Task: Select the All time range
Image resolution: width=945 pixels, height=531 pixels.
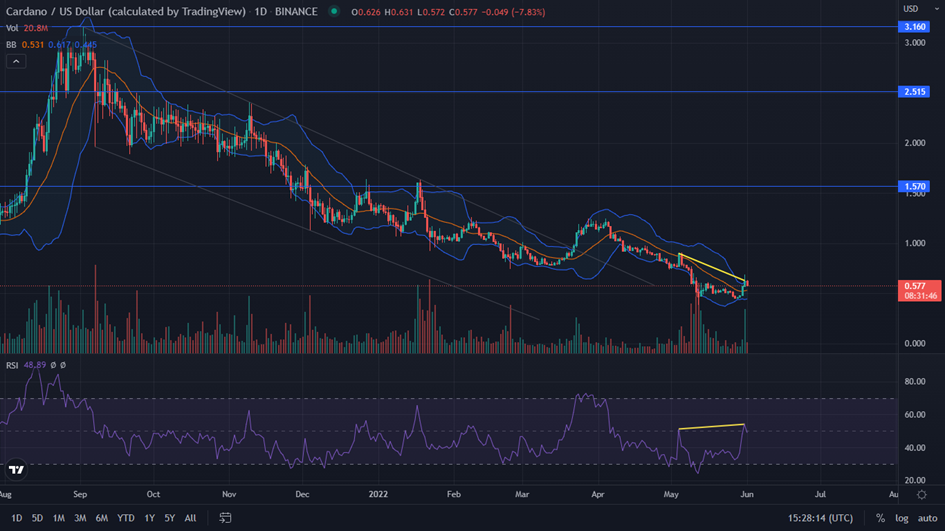Action: 190,518
